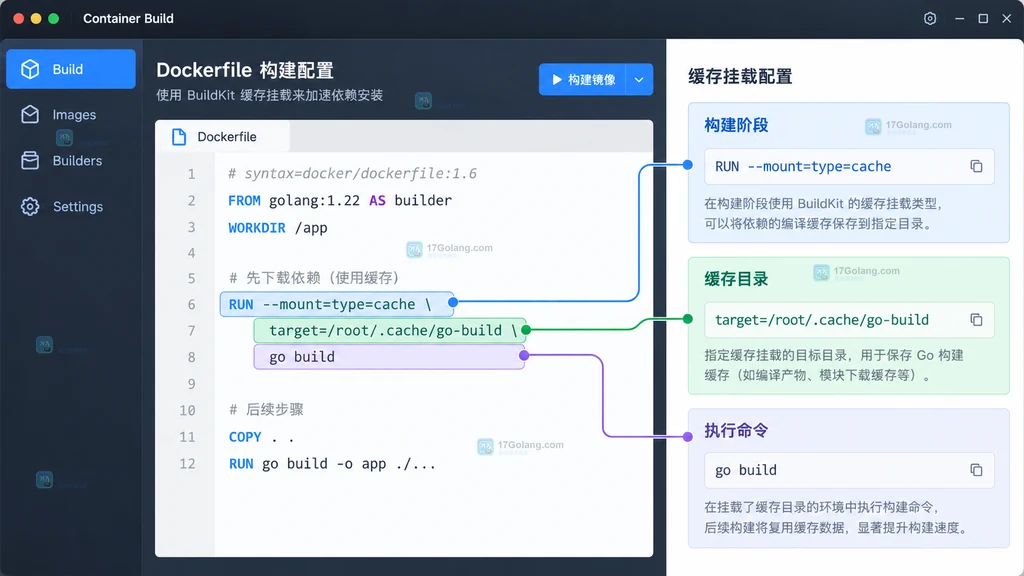Click the Dockerfile file icon in tab
This screenshot has height=576, width=1024.
[179, 136]
